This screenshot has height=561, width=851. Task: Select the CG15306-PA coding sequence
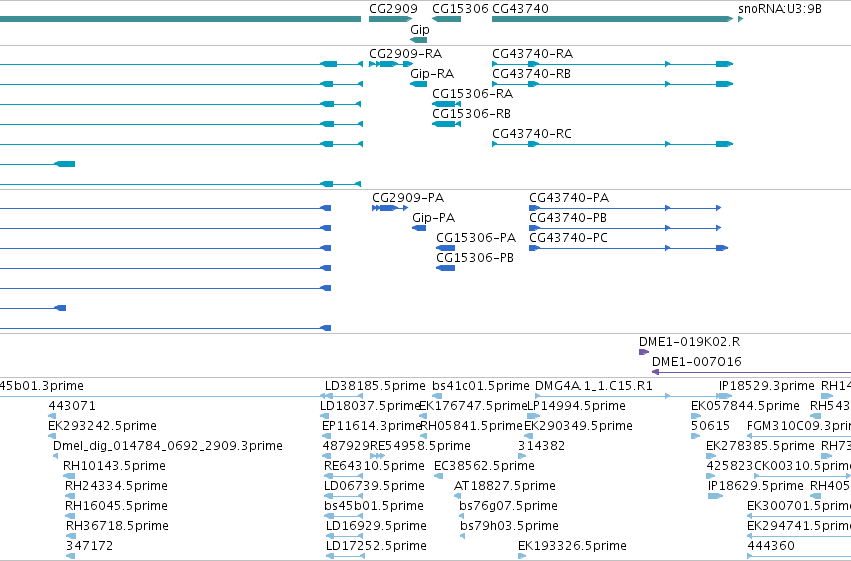coord(475,238)
